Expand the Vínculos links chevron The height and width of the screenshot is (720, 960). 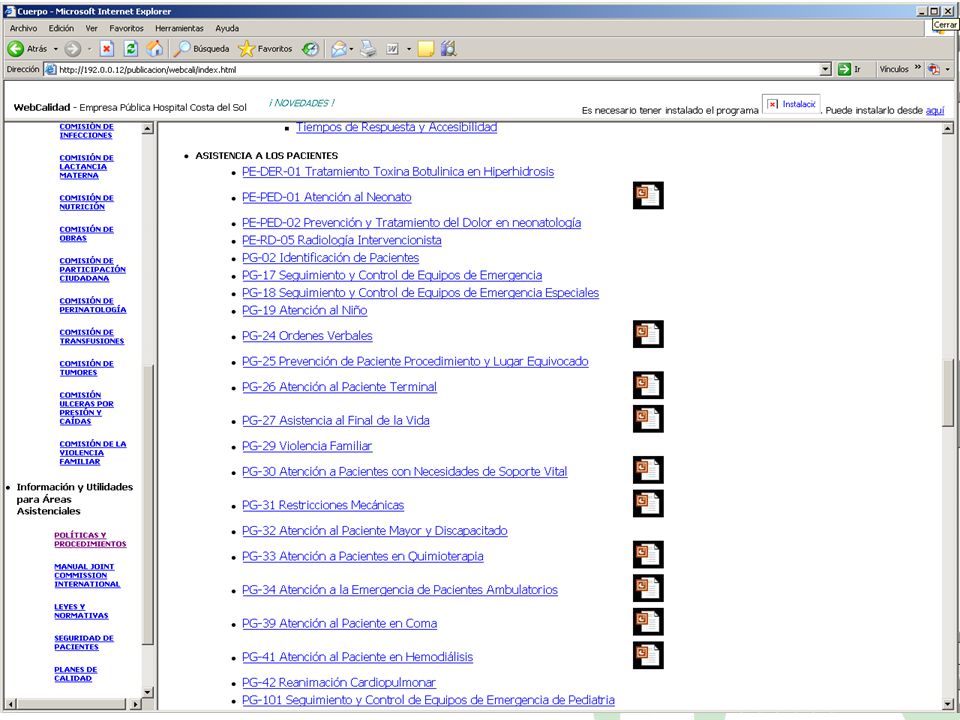tap(918, 67)
